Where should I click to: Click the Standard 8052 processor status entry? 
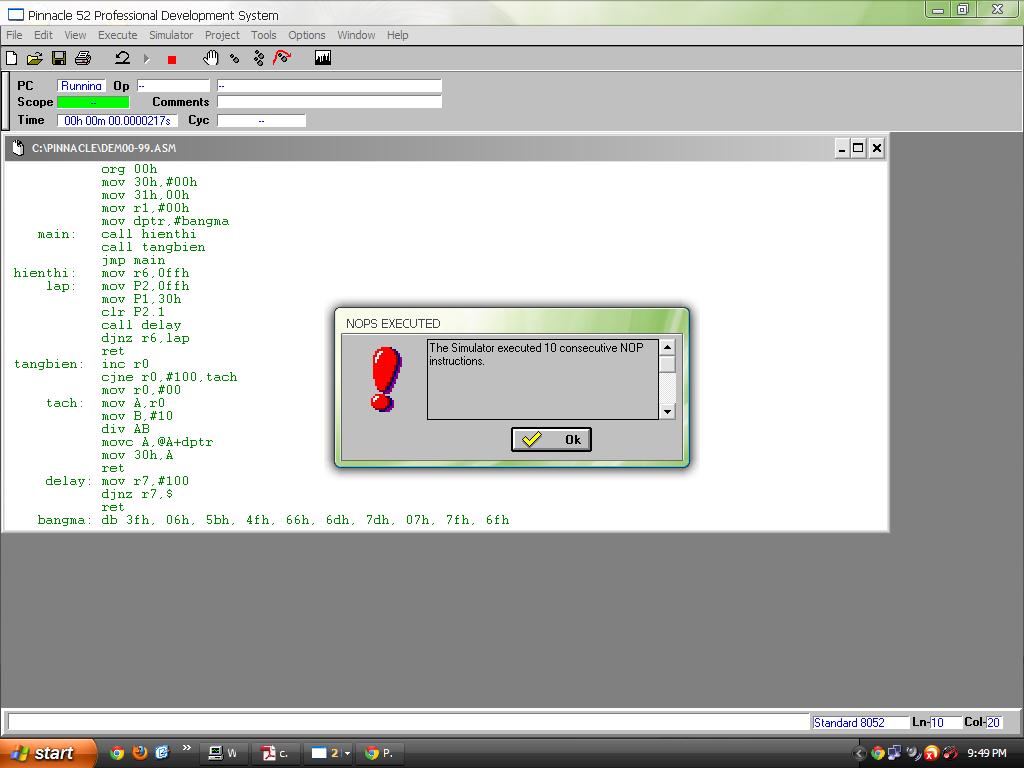pyautogui.click(x=859, y=722)
